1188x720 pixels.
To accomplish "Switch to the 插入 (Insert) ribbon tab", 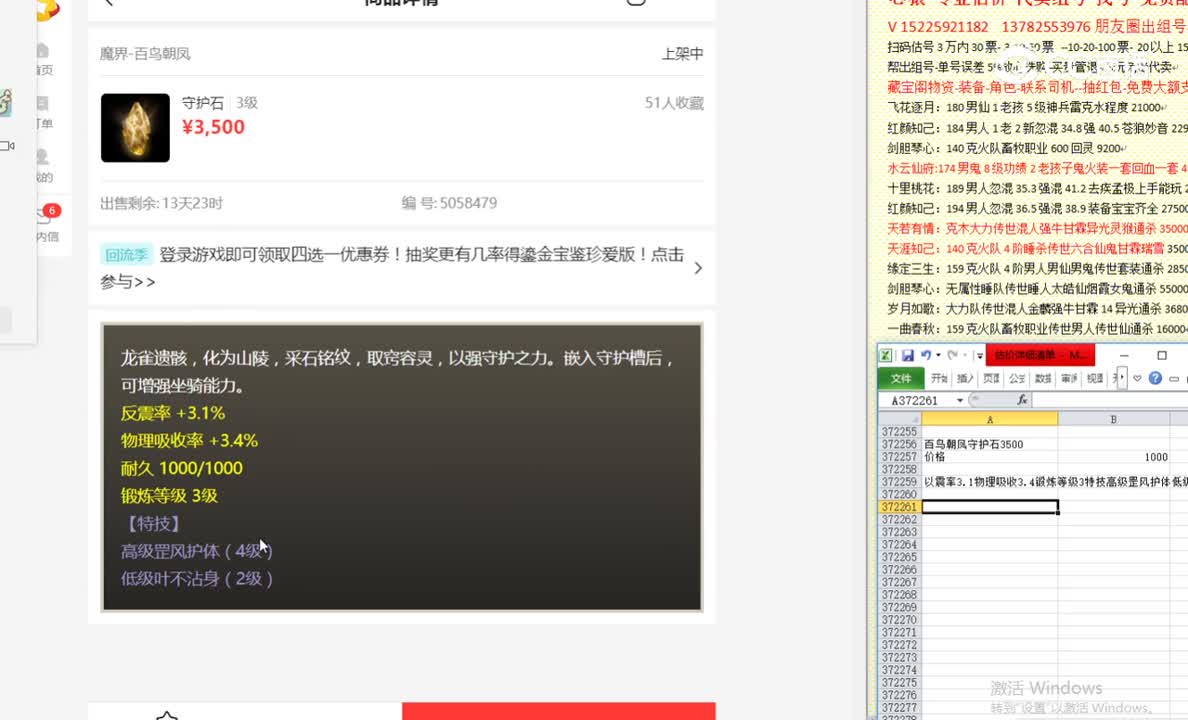I will click(x=965, y=378).
